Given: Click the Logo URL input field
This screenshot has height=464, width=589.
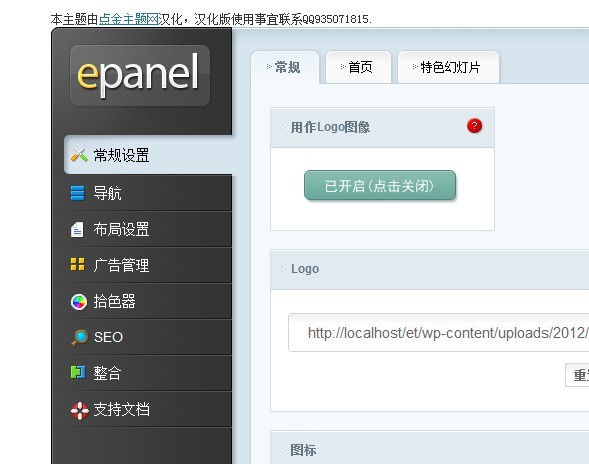Looking at the screenshot, I should point(438,333).
